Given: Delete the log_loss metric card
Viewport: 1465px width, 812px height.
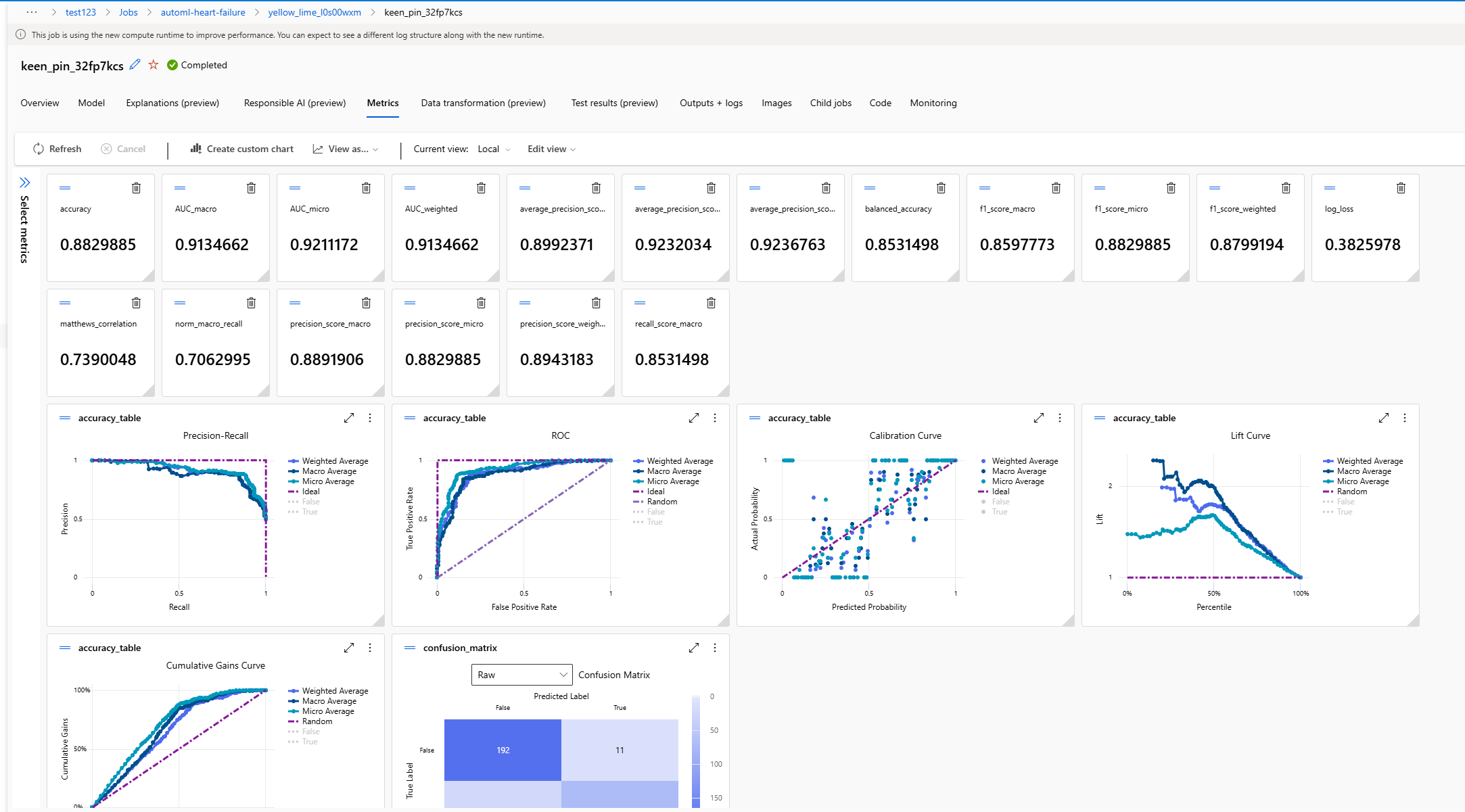Looking at the screenshot, I should 1401,188.
